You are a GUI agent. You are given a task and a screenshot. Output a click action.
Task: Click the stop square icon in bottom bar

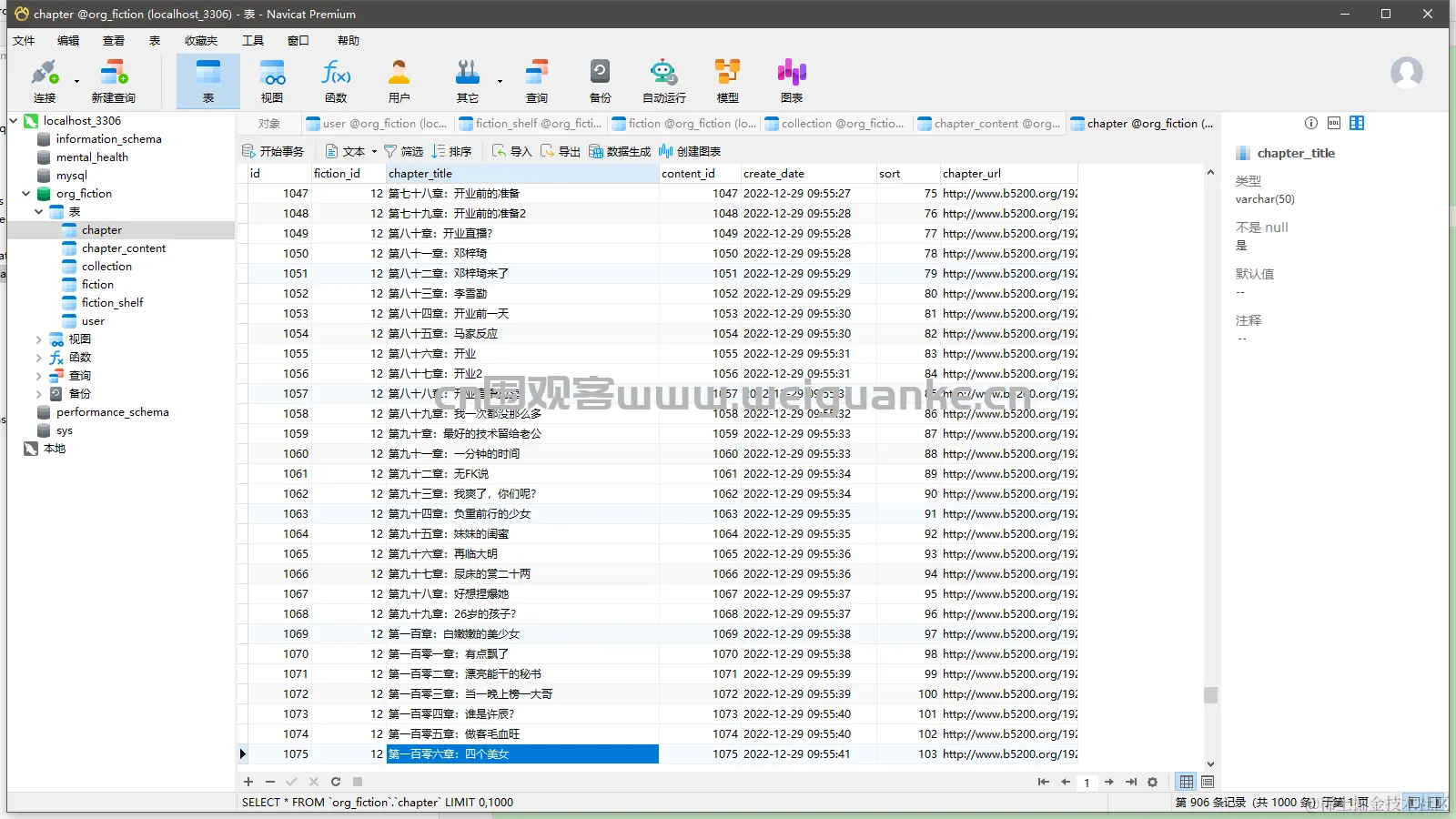click(x=358, y=782)
